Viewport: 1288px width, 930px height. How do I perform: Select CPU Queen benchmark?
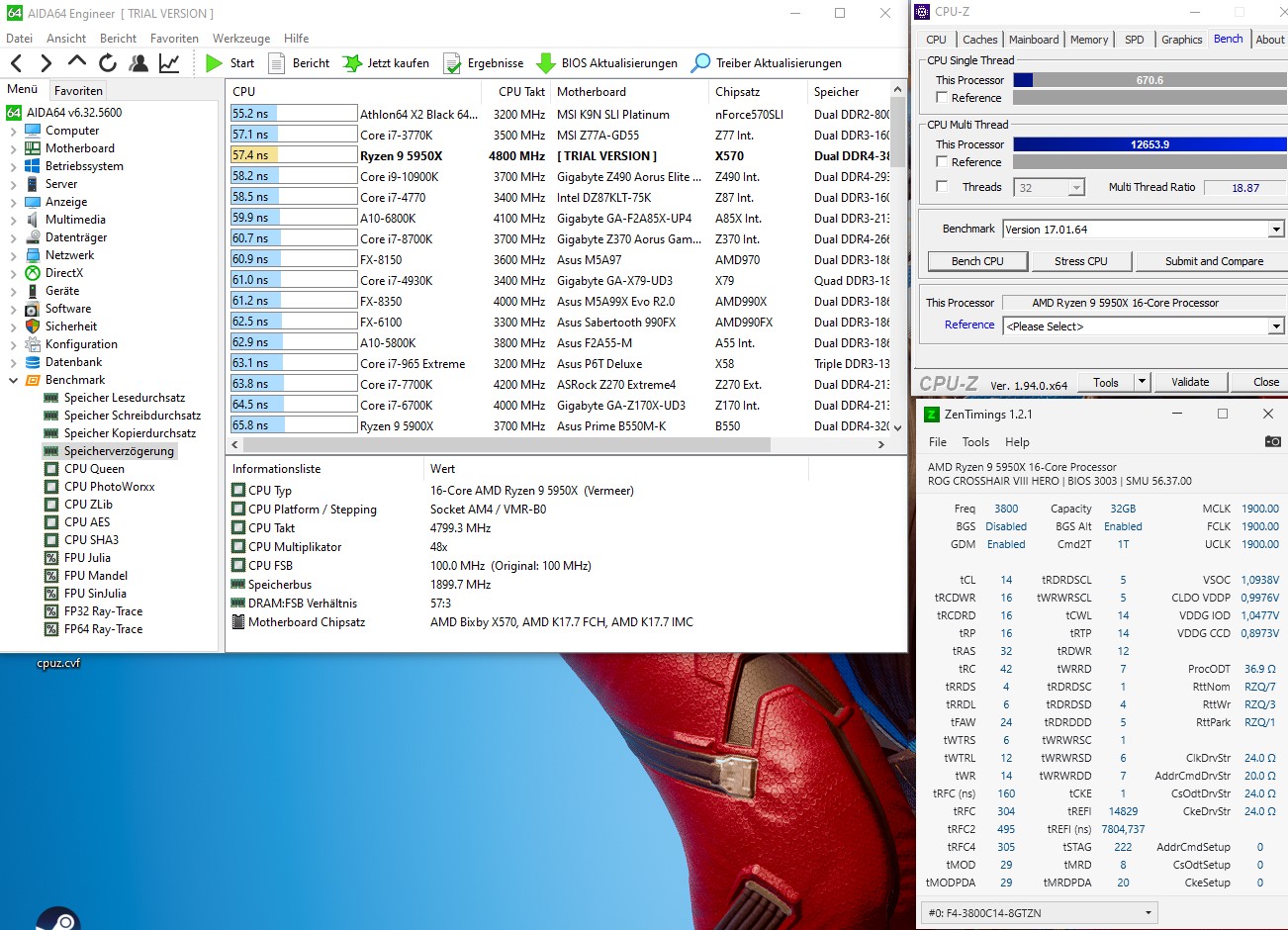[94, 469]
